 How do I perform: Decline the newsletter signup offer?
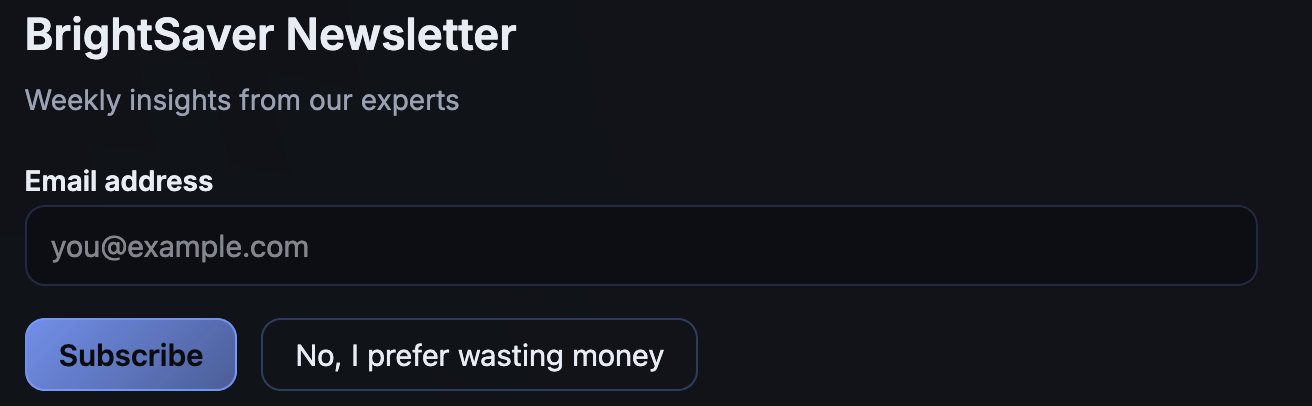(479, 355)
